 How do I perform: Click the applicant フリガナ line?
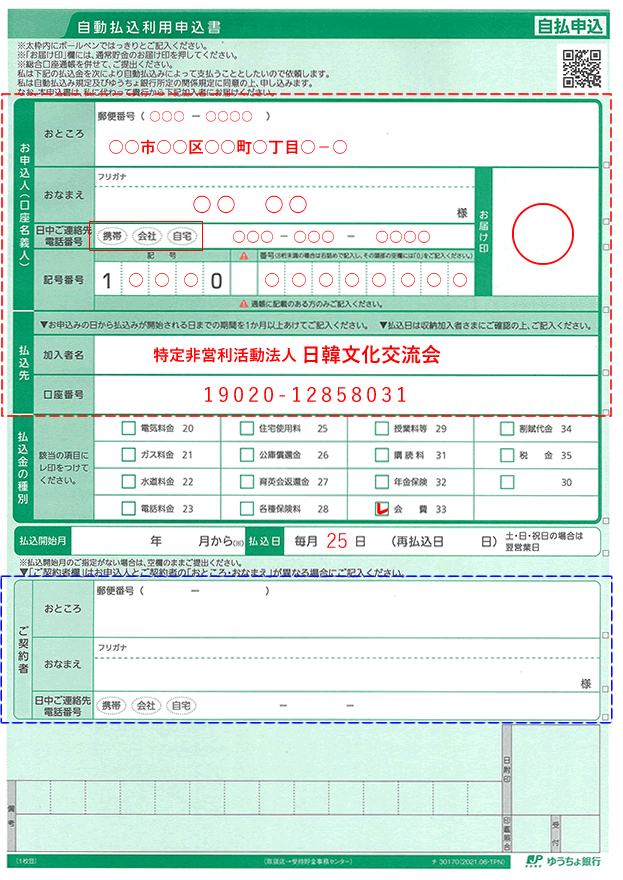pyautogui.click(x=285, y=177)
